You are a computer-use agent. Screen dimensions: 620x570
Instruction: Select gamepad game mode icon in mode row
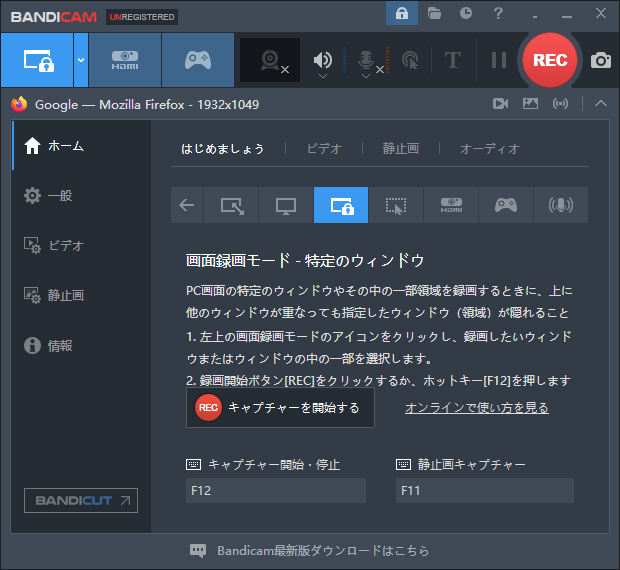pos(506,205)
